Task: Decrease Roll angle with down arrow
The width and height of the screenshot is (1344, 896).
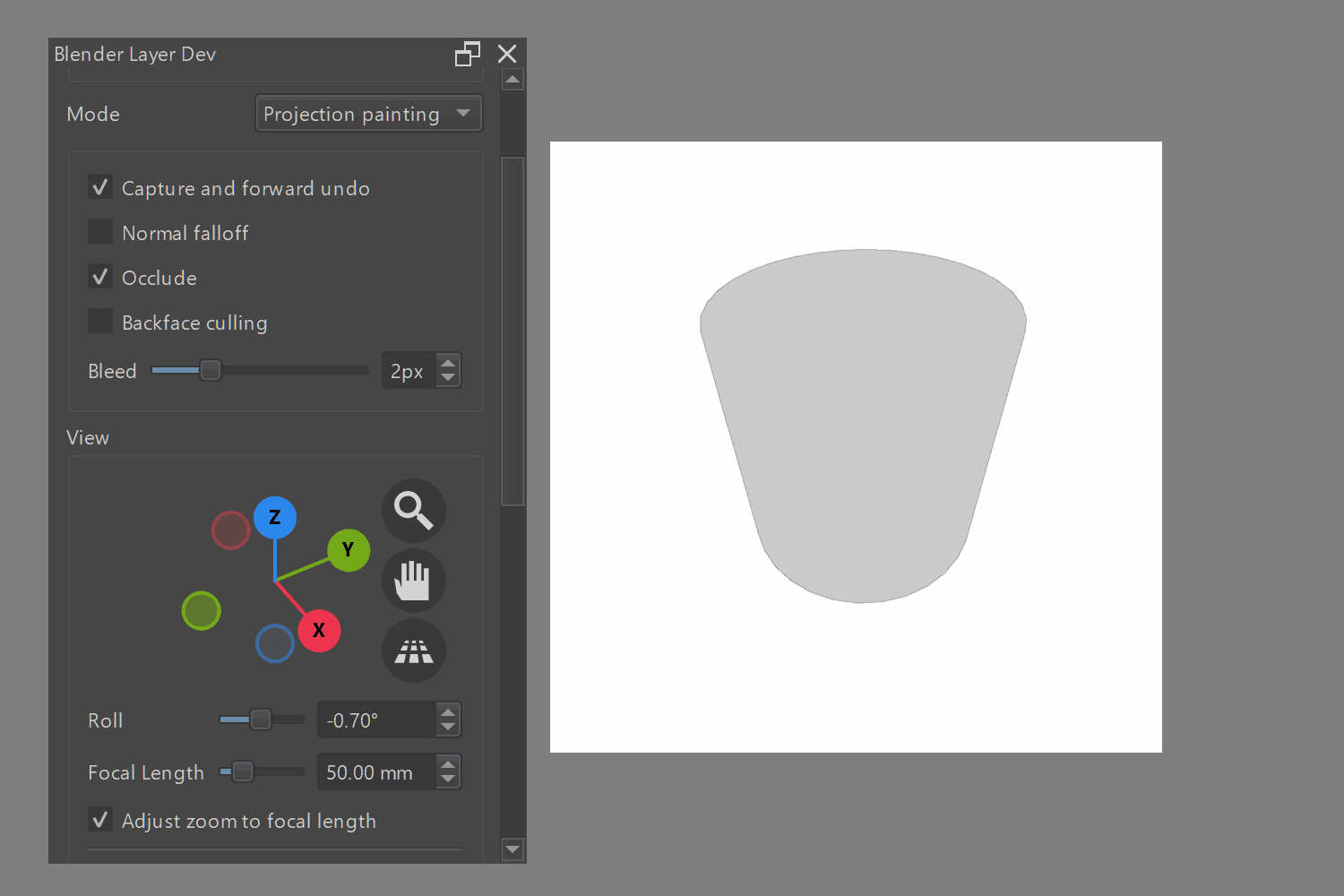Action: 448,728
